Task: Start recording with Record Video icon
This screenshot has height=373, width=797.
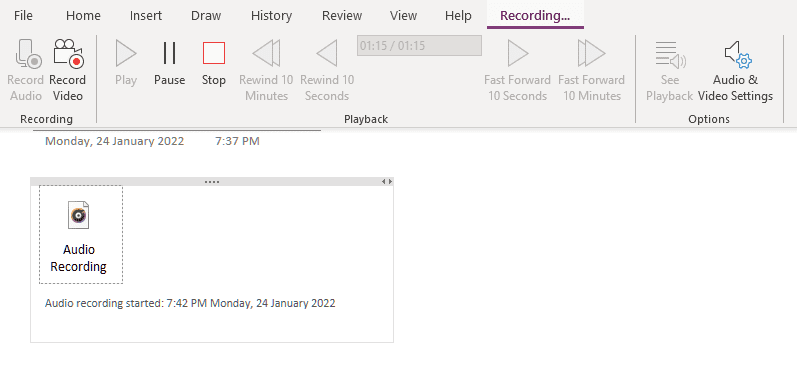Action: [68, 54]
